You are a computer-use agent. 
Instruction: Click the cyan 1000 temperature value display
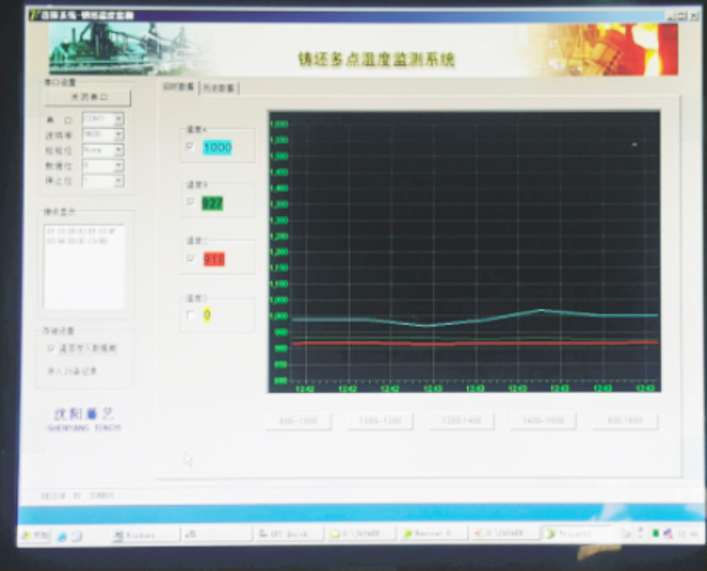click(x=217, y=147)
